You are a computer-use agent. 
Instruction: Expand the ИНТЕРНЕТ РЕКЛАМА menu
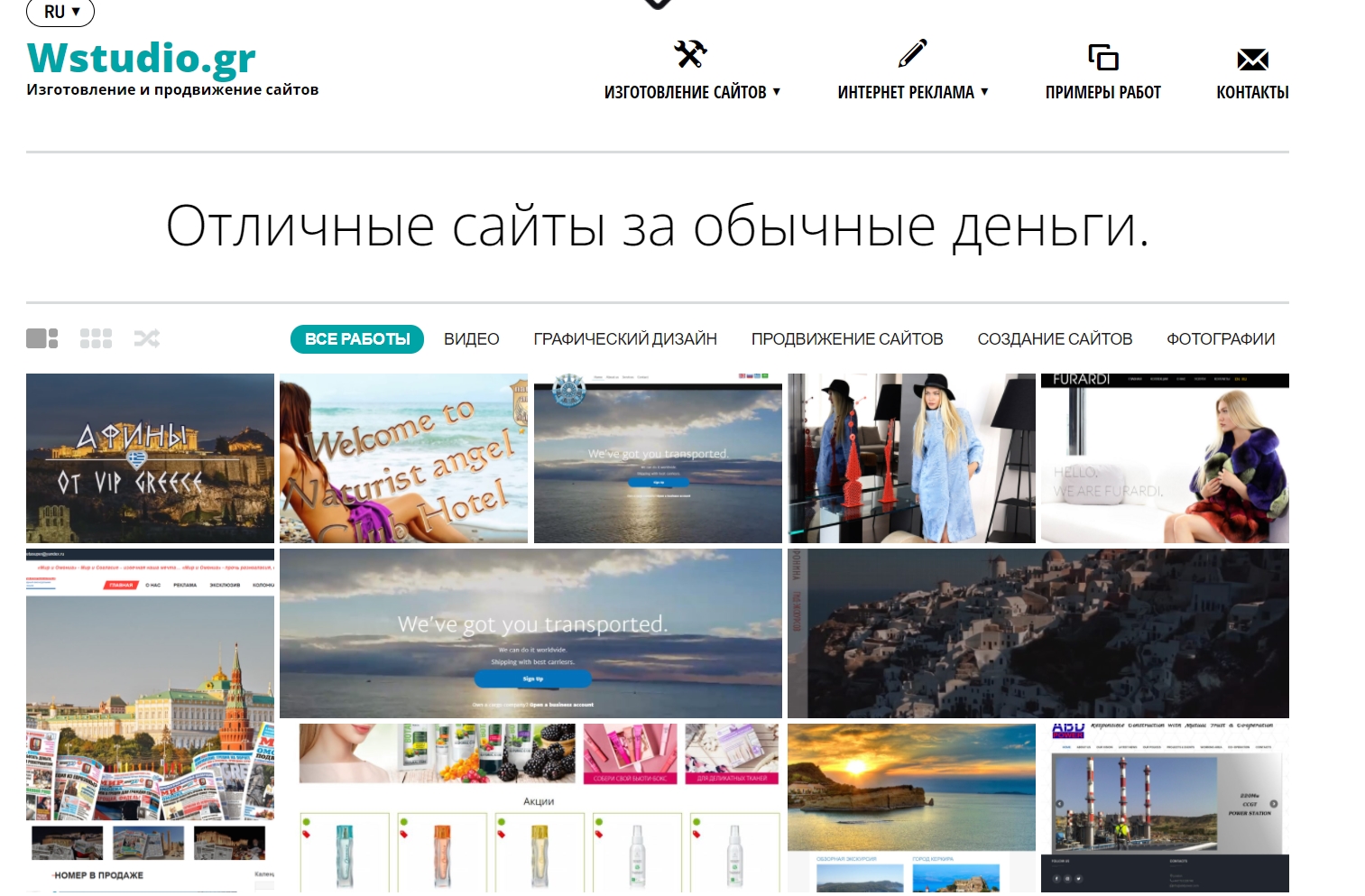[x=912, y=92]
